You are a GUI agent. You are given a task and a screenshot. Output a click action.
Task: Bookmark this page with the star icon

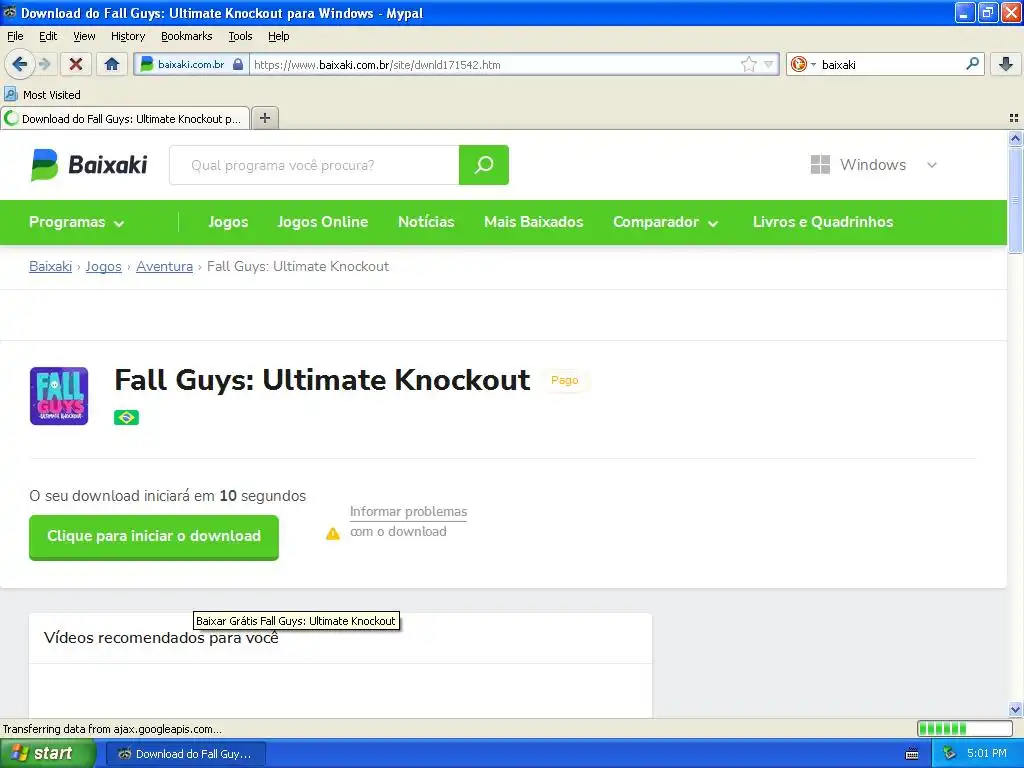pyautogui.click(x=748, y=64)
